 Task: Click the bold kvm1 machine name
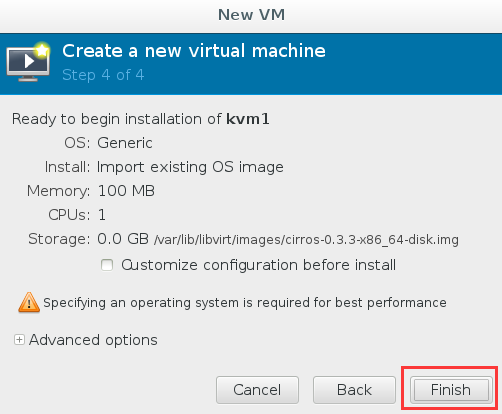248,119
